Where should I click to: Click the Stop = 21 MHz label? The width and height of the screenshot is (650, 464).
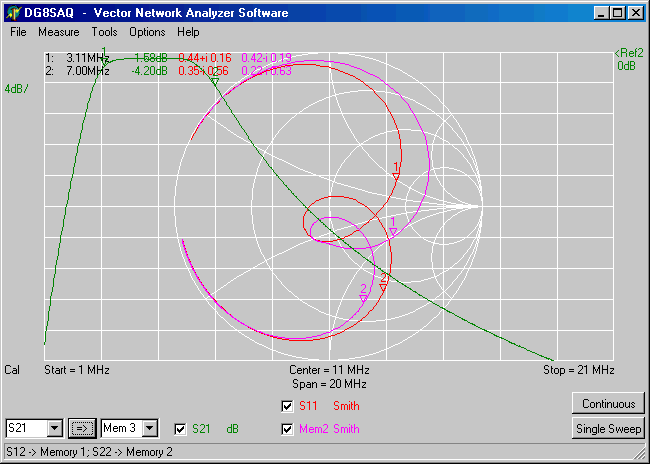pyautogui.click(x=579, y=370)
